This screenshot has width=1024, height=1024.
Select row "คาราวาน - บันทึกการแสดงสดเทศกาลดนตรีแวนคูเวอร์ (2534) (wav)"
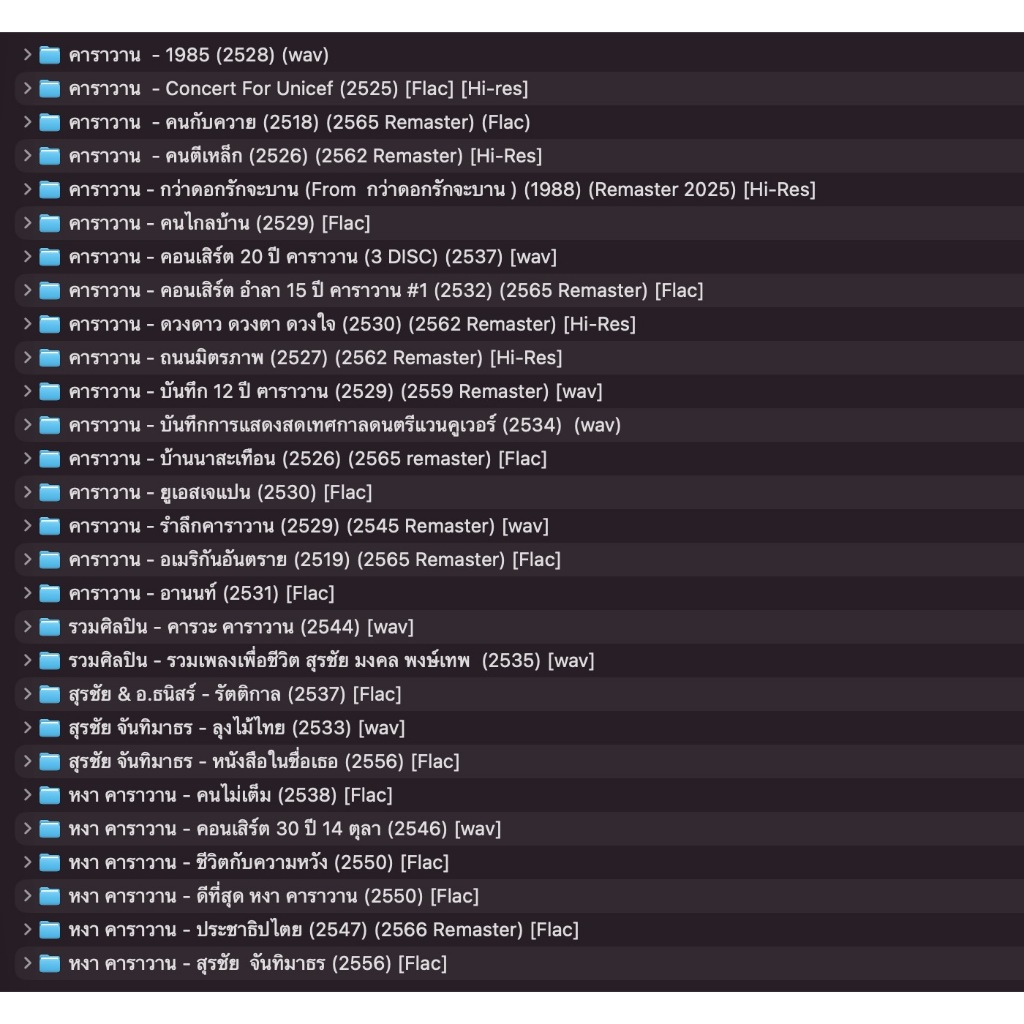click(x=519, y=424)
